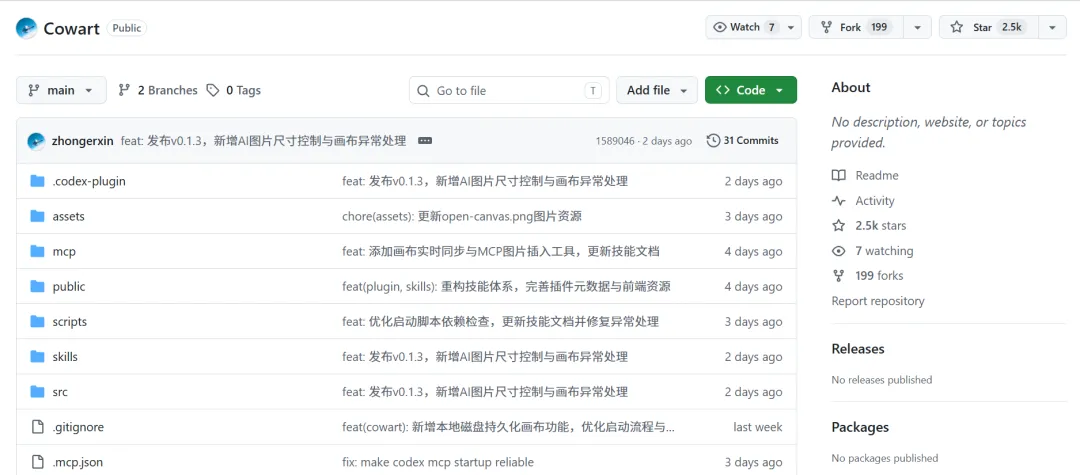
Task: Click the Fork 199 button
Action: point(858,28)
